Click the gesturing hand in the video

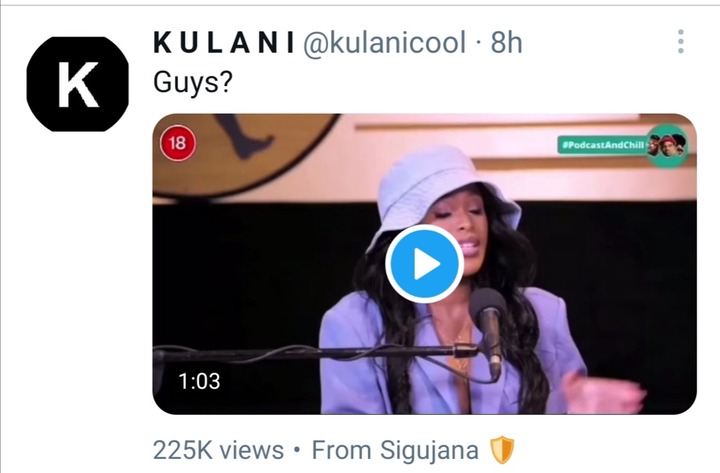[x=603, y=392]
